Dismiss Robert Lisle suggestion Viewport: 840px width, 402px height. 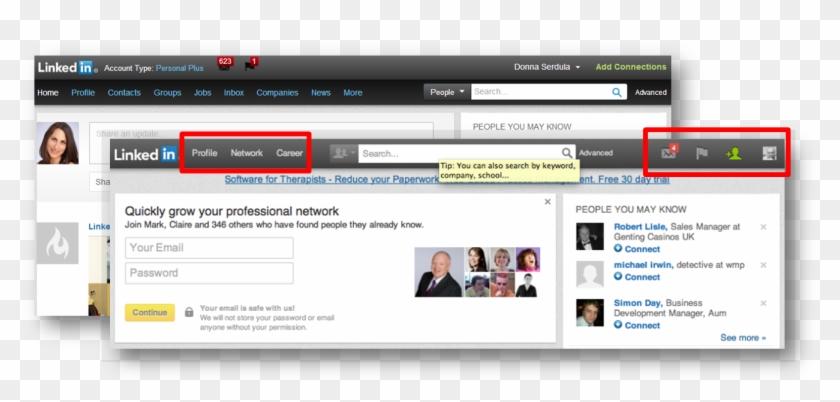[x=763, y=227]
